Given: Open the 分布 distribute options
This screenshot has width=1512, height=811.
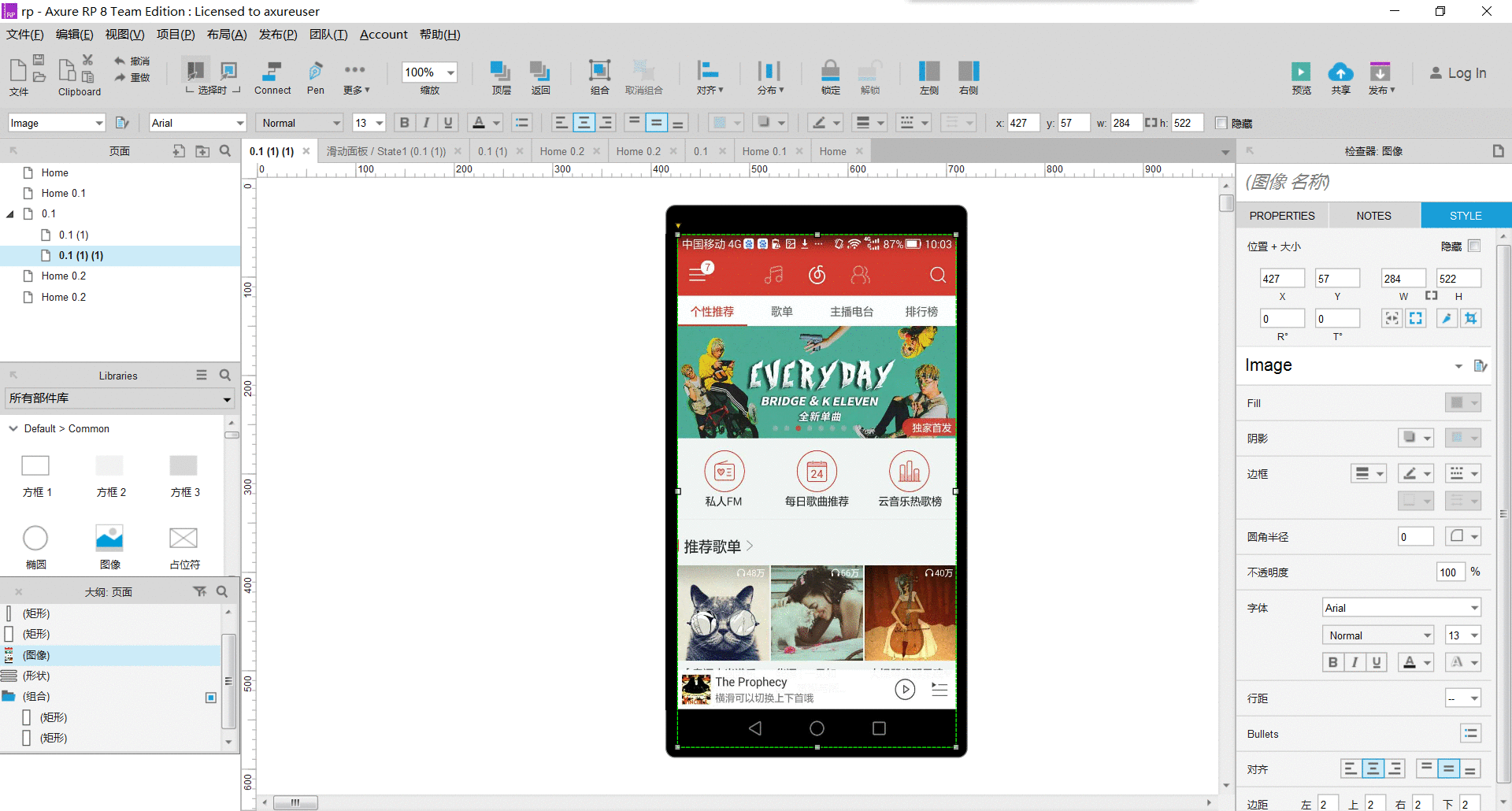Looking at the screenshot, I should pos(769,77).
